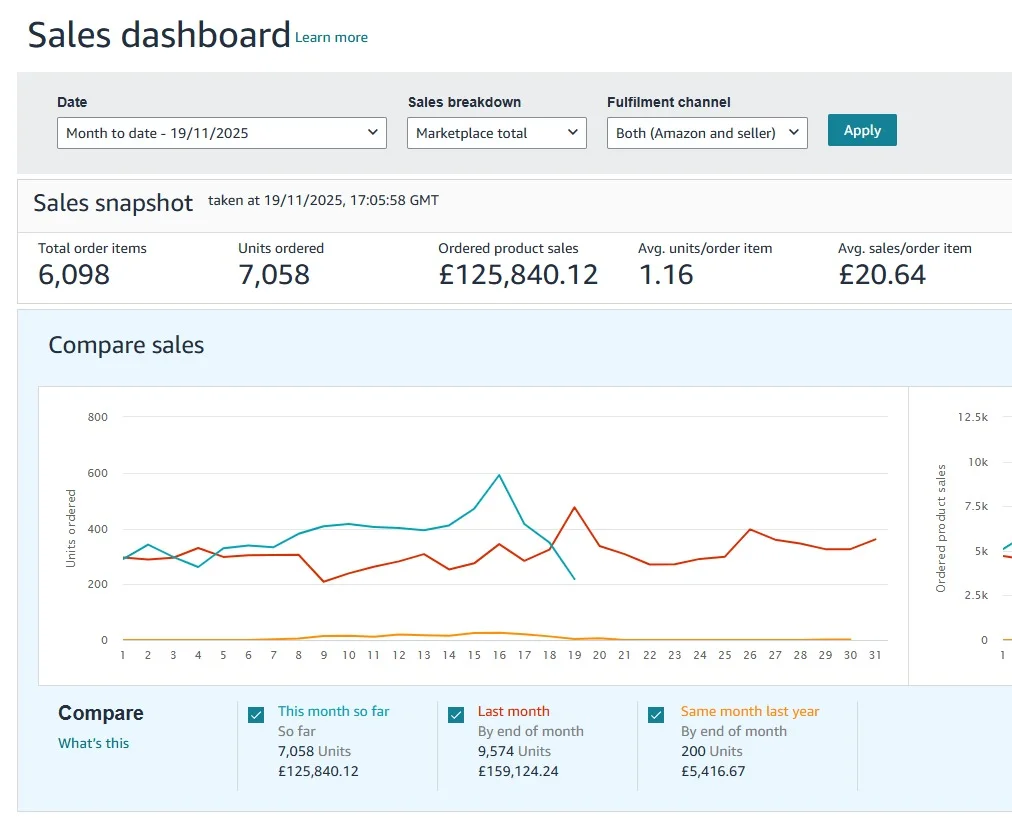Image resolution: width=1012 pixels, height=833 pixels.
Task: Click the Learn more link
Action: coord(331,37)
